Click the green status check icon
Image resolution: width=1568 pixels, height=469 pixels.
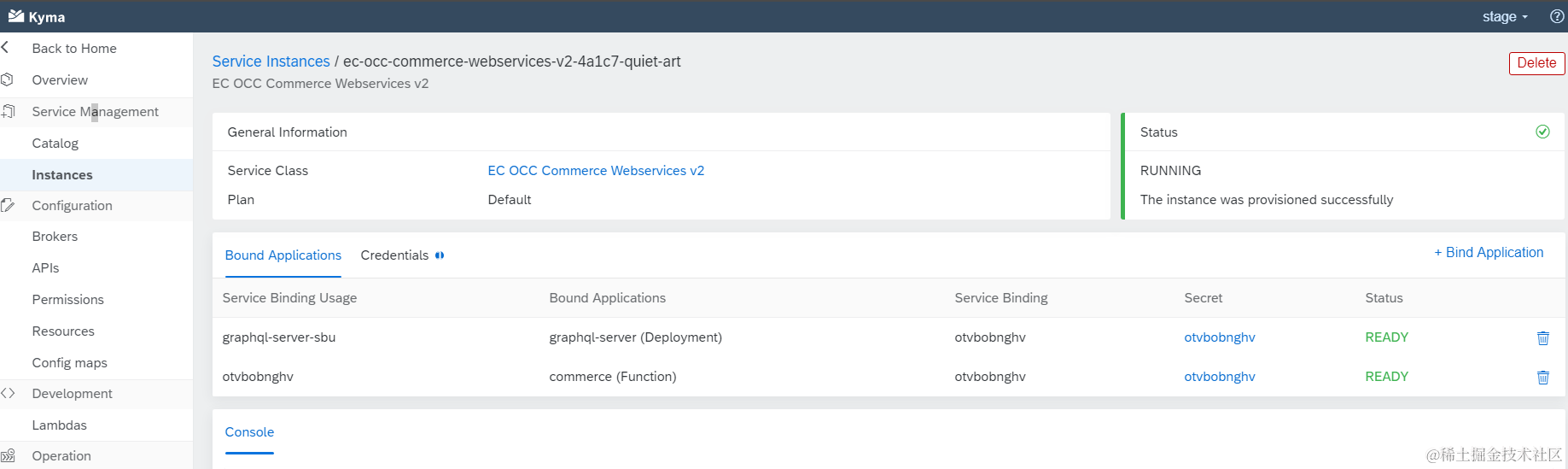(1542, 132)
